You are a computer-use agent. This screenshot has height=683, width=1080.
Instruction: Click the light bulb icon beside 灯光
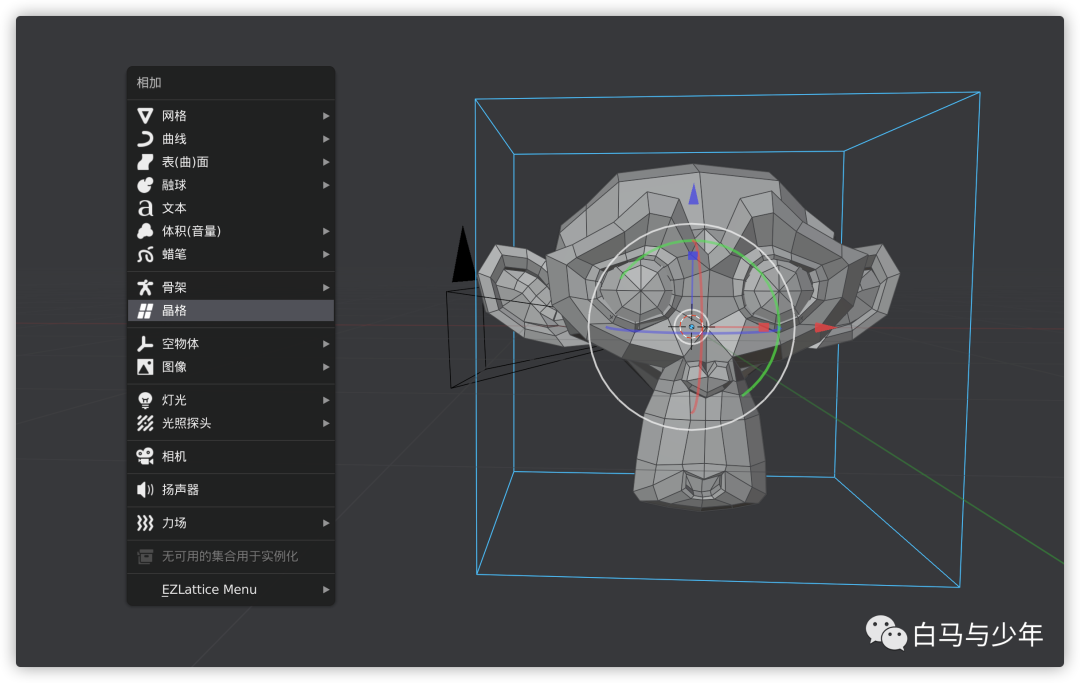coord(145,401)
